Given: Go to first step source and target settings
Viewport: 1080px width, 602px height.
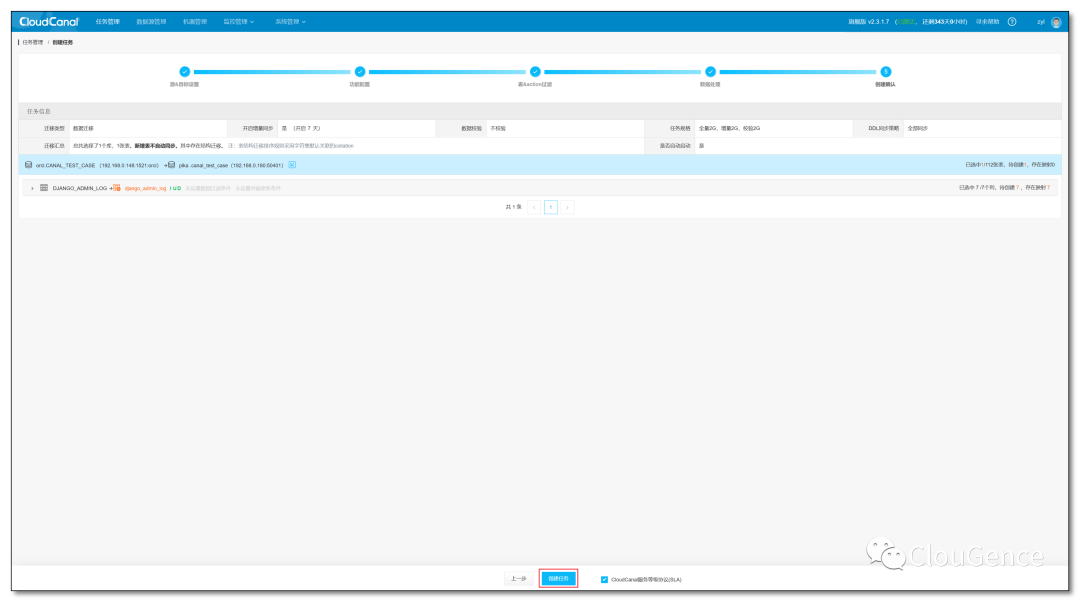Looking at the screenshot, I should click(185, 72).
